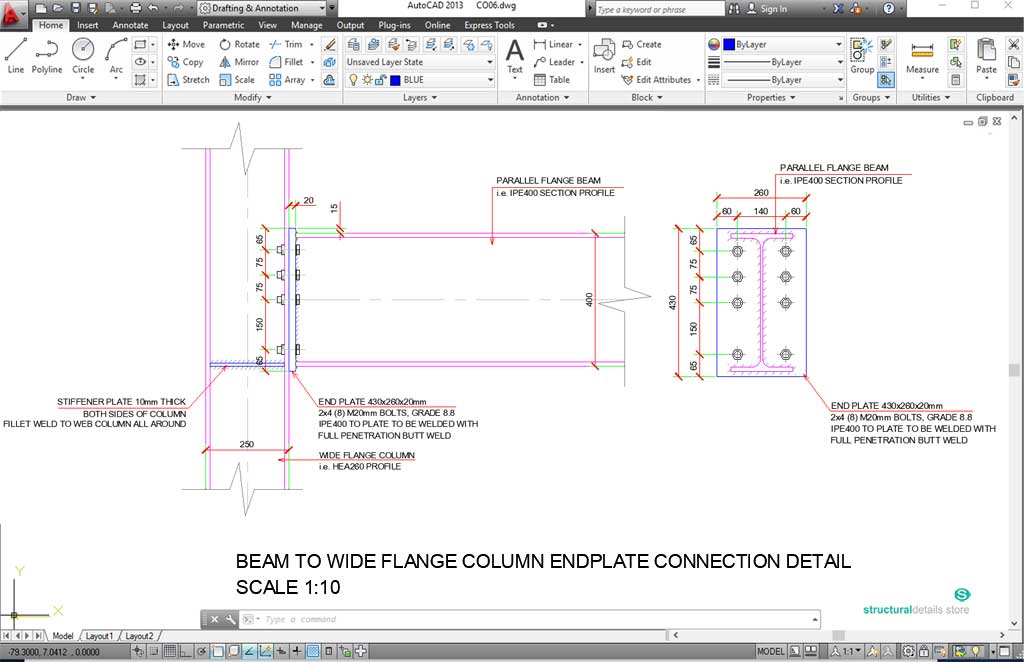Click the command line input field

pos(530,619)
